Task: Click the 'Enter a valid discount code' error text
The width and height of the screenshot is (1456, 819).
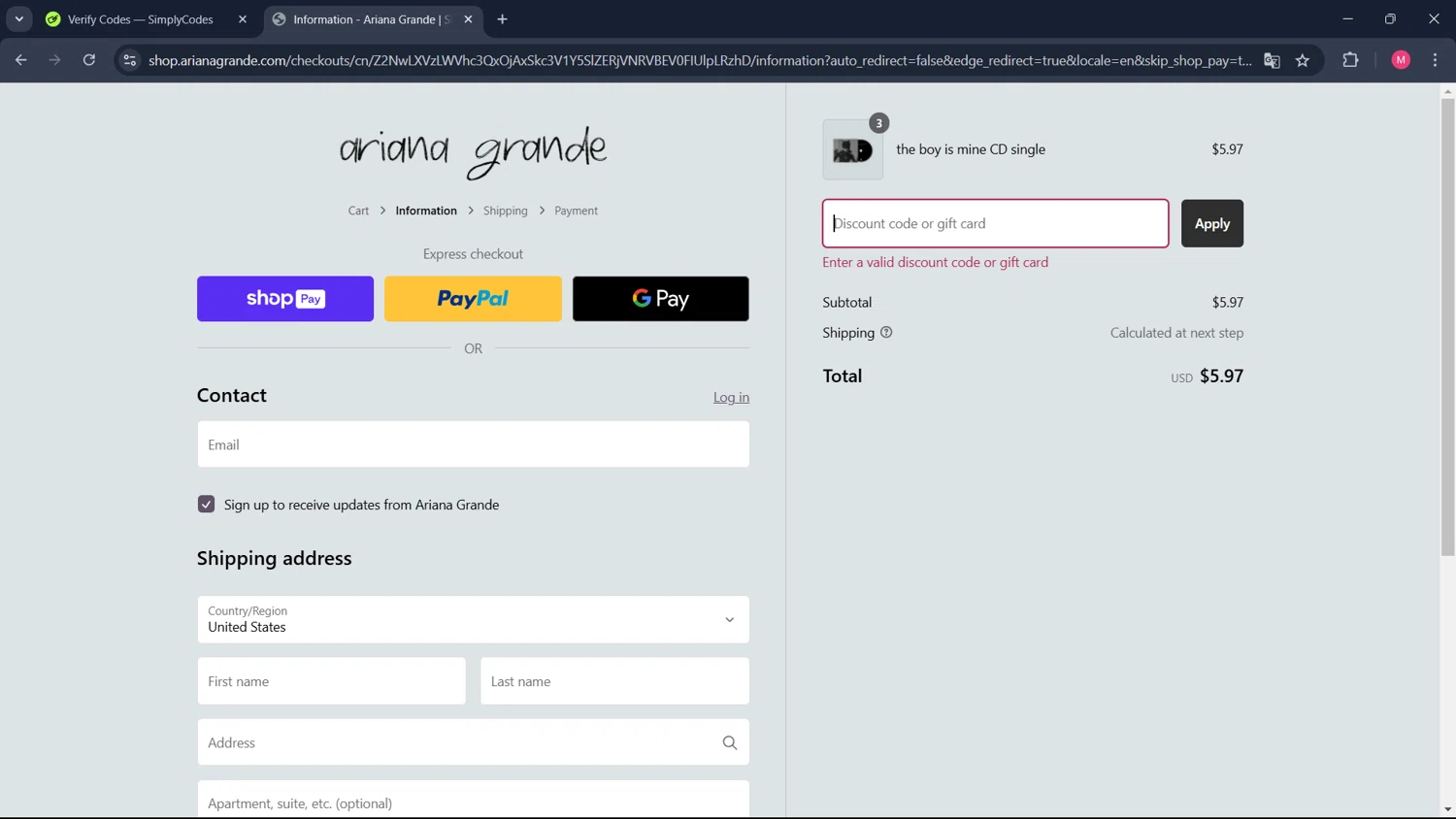Action: click(x=935, y=262)
